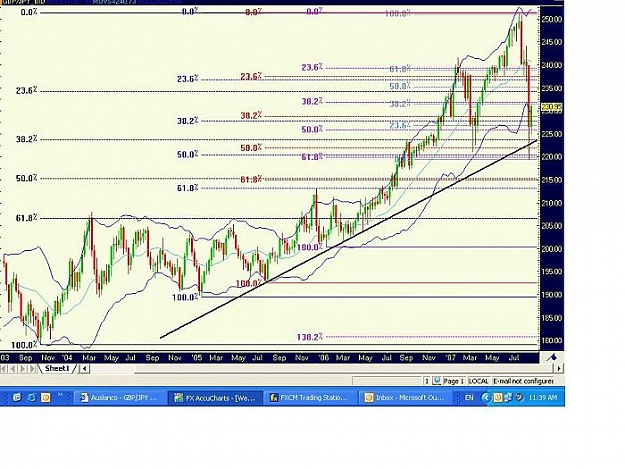The height and width of the screenshot is (469, 625).
Task: Open the Auslanco GBP/JPY taskbar window
Action: (x=119, y=398)
